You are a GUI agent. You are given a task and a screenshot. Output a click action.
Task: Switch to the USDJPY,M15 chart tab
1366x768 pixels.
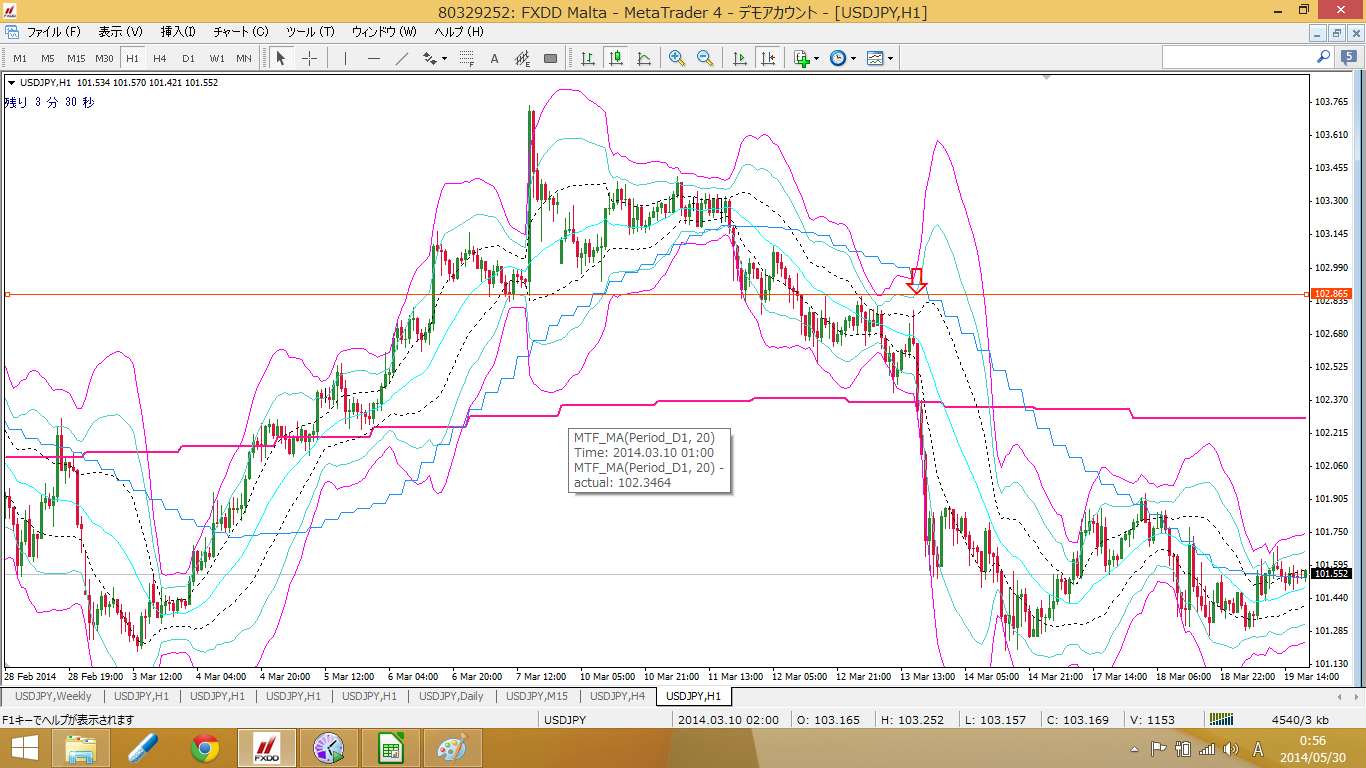coord(537,696)
